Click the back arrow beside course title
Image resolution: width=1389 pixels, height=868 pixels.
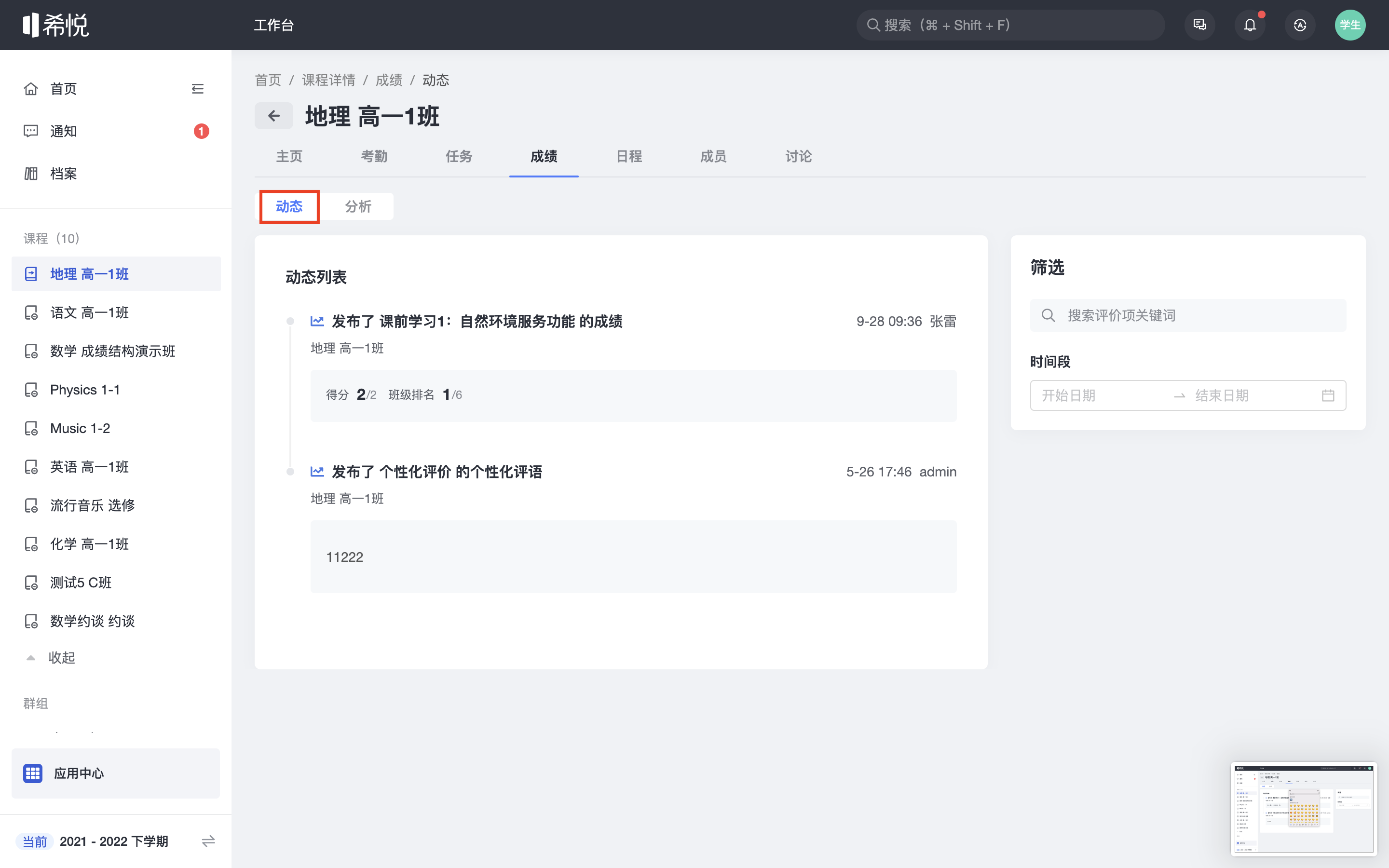[x=274, y=116]
